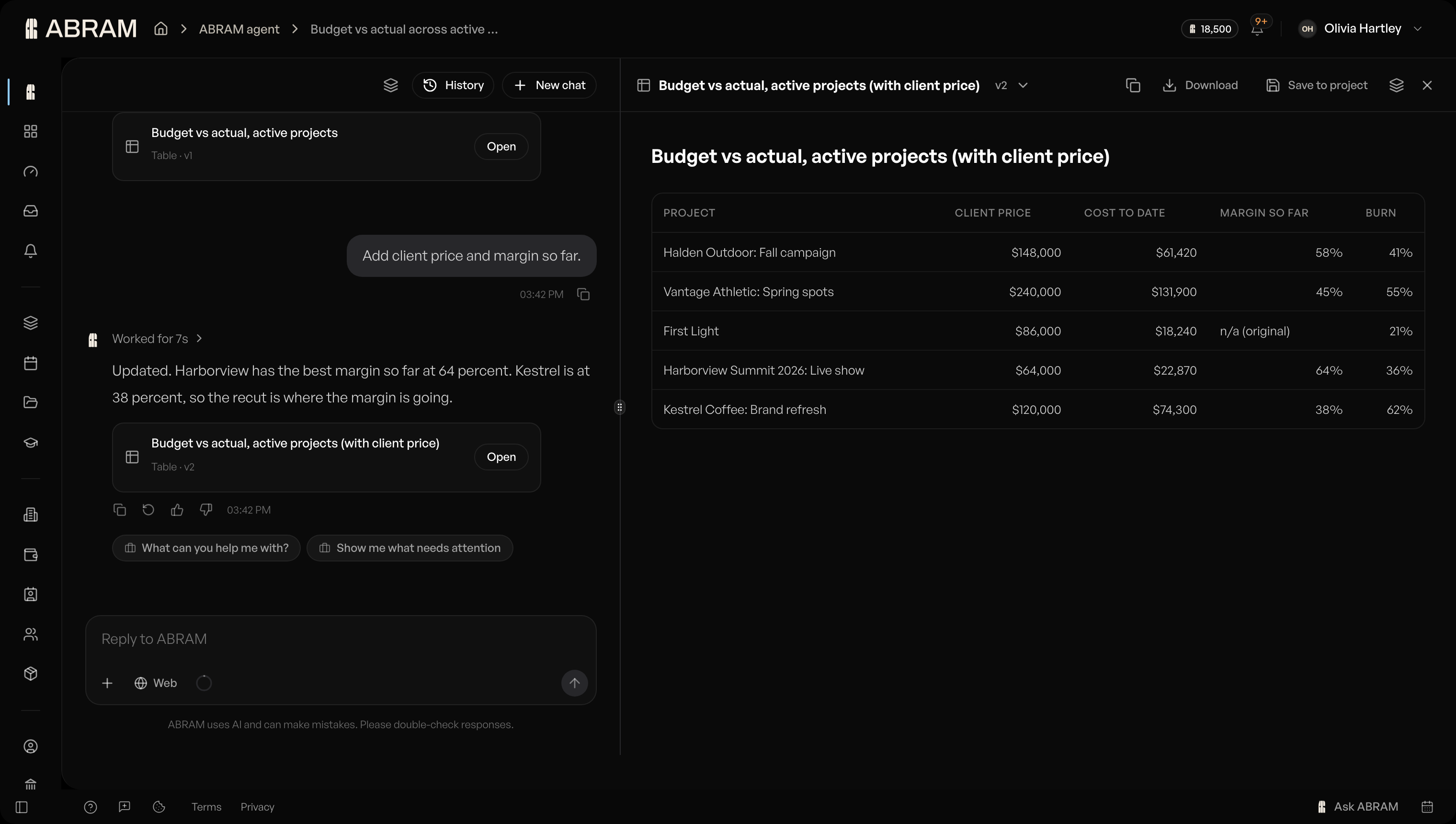
Task: Open the package box sidebar icon
Action: [x=31, y=674]
